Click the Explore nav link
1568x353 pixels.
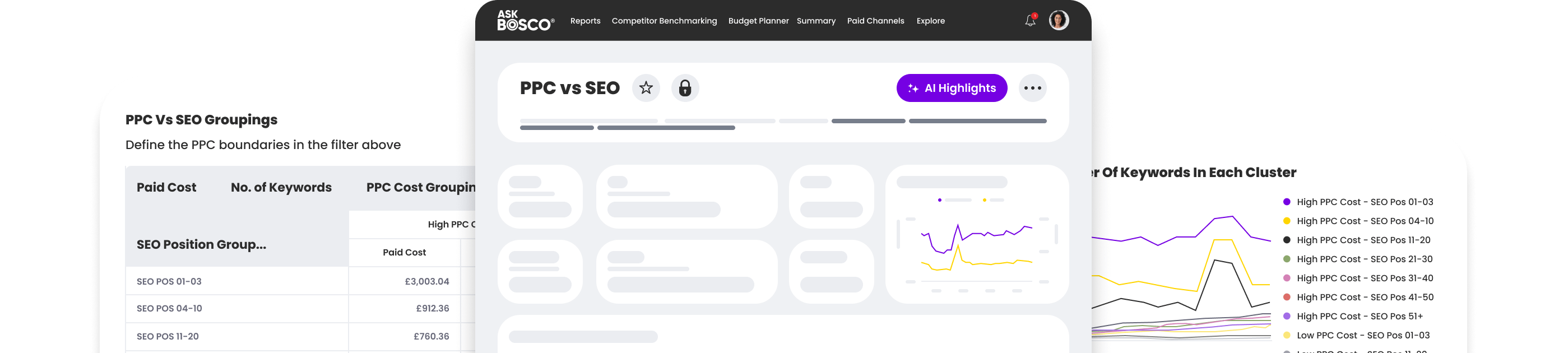coord(930,21)
